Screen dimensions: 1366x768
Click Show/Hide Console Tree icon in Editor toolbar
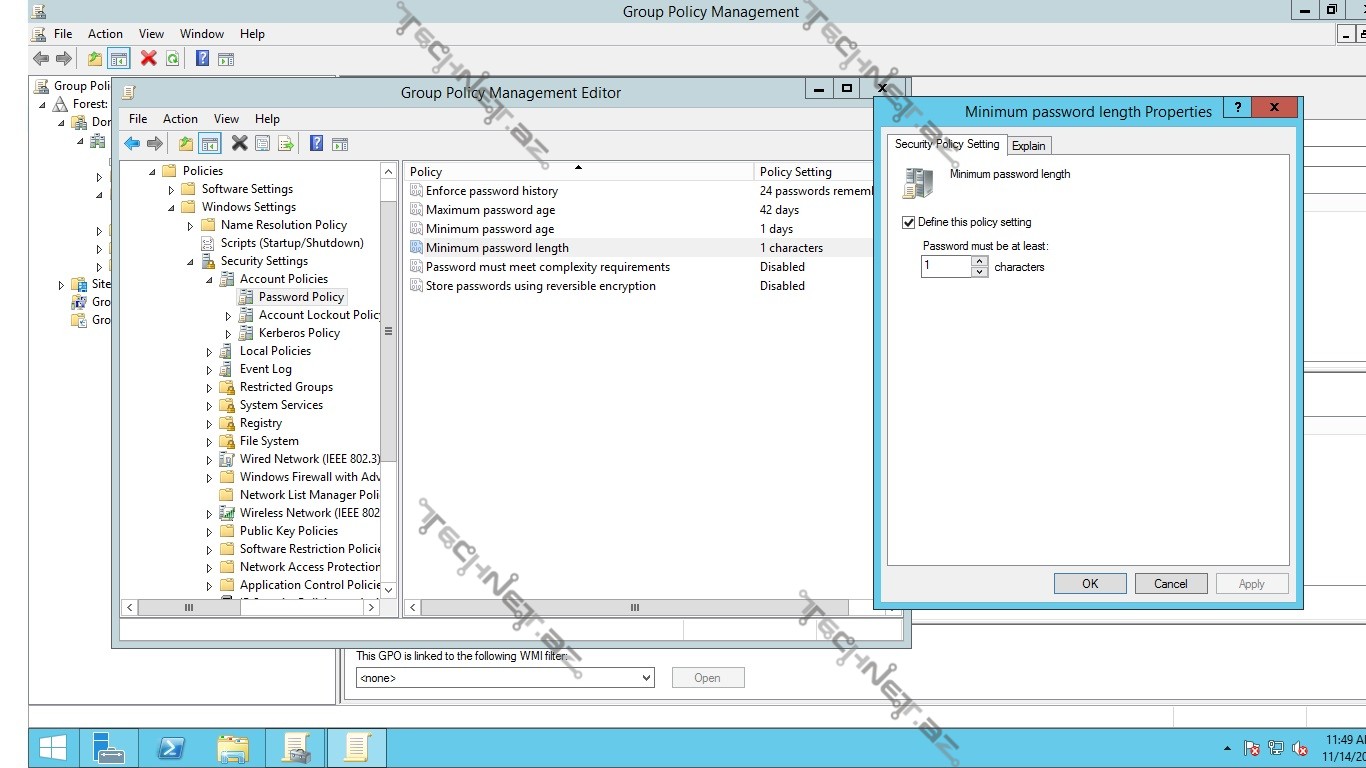(209, 144)
